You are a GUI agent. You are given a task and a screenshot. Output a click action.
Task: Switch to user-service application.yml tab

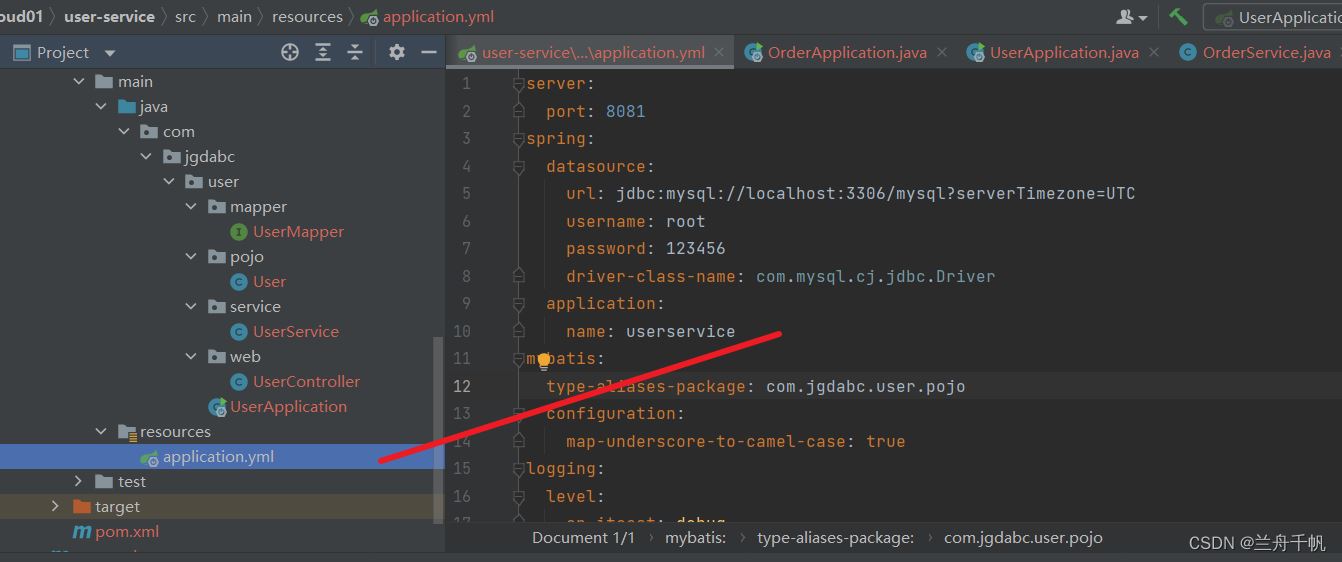pos(593,53)
